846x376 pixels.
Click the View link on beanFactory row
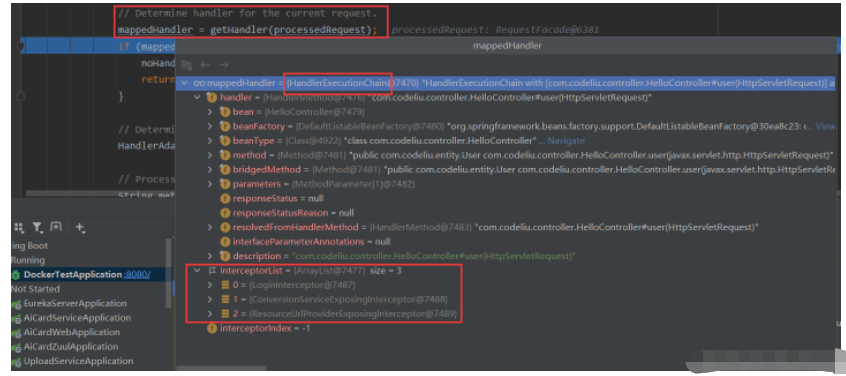click(825, 126)
